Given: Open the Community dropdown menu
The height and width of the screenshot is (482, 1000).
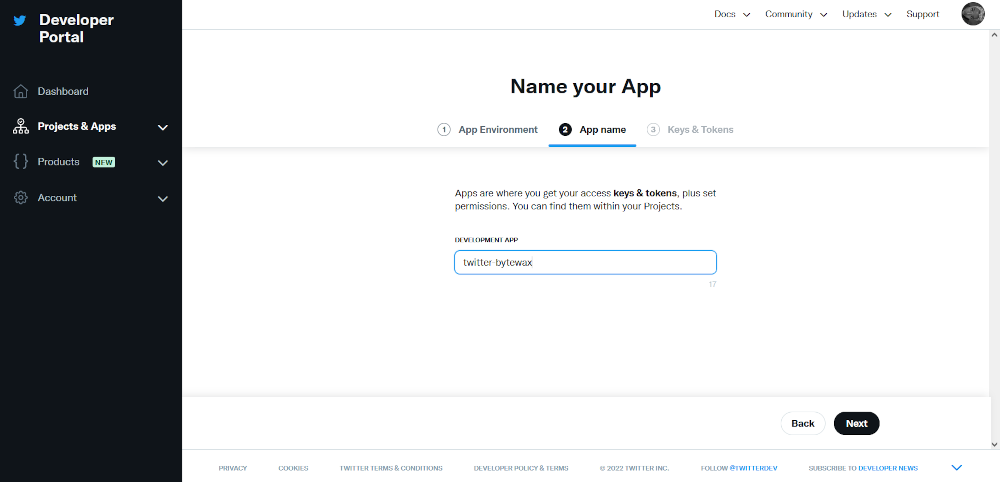Looking at the screenshot, I should [x=796, y=14].
